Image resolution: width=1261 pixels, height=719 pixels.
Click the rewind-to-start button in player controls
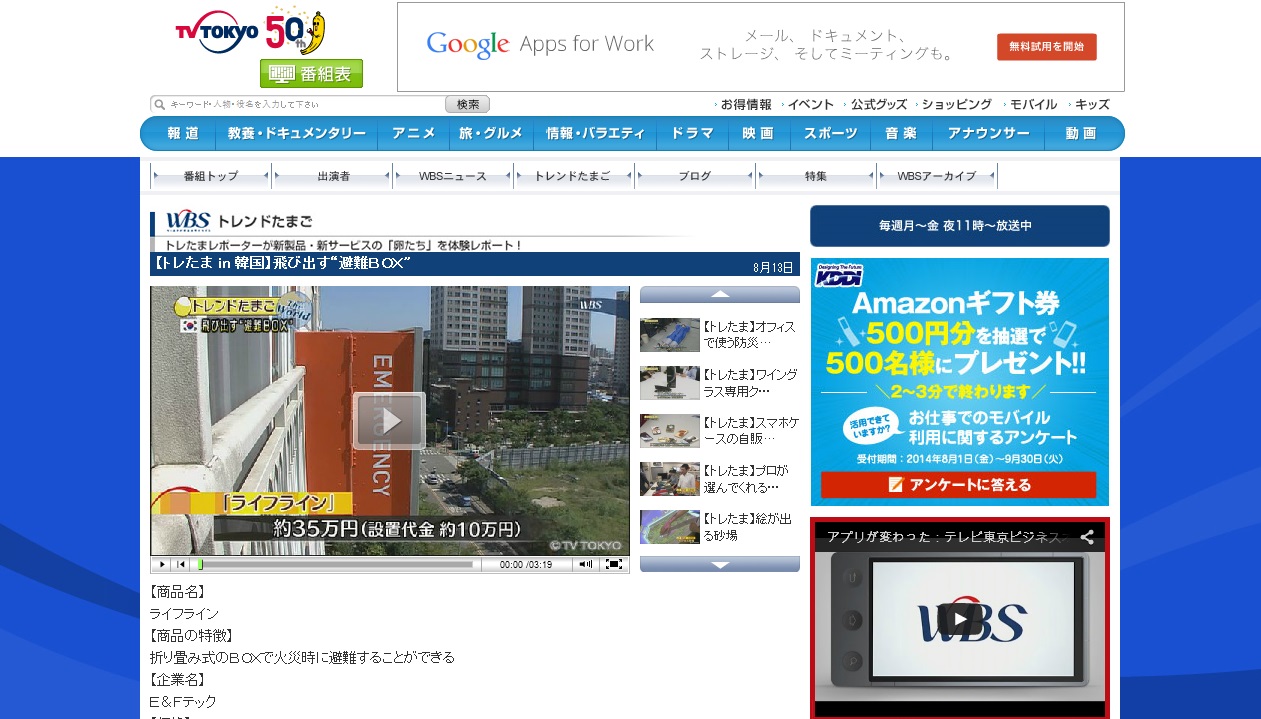coord(181,564)
